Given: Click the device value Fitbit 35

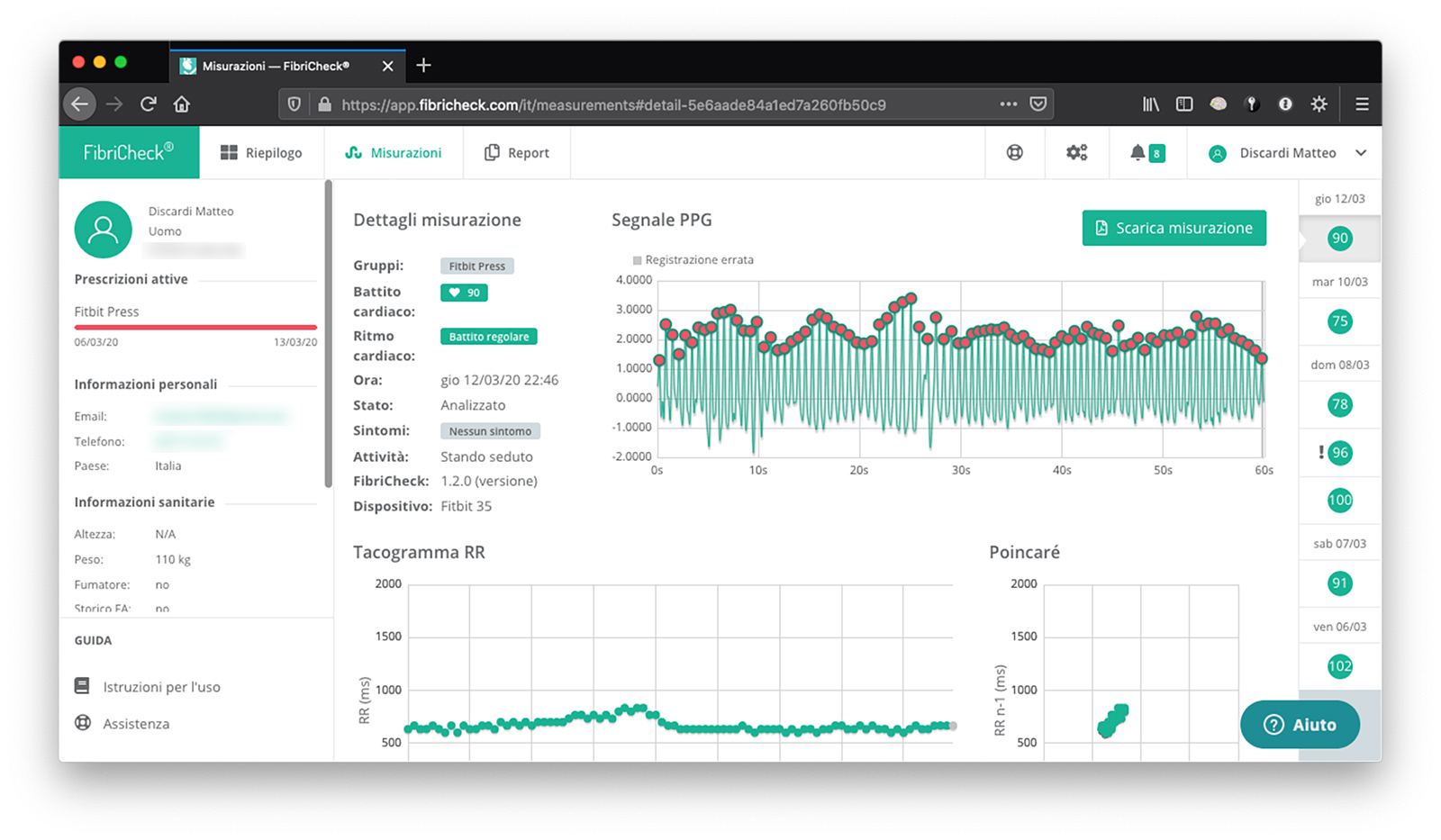Looking at the screenshot, I should [x=466, y=506].
